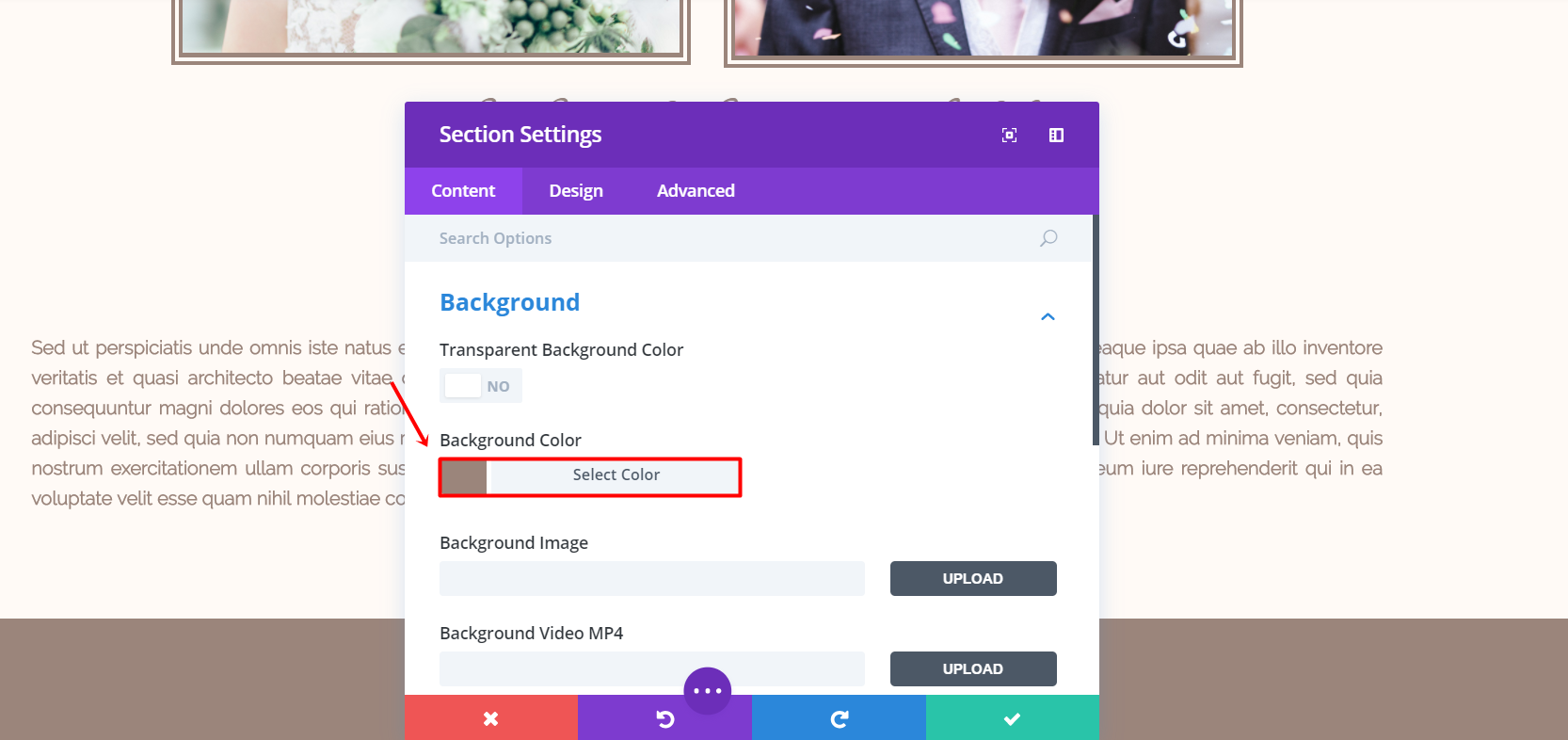Open the Design tab

[576, 191]
